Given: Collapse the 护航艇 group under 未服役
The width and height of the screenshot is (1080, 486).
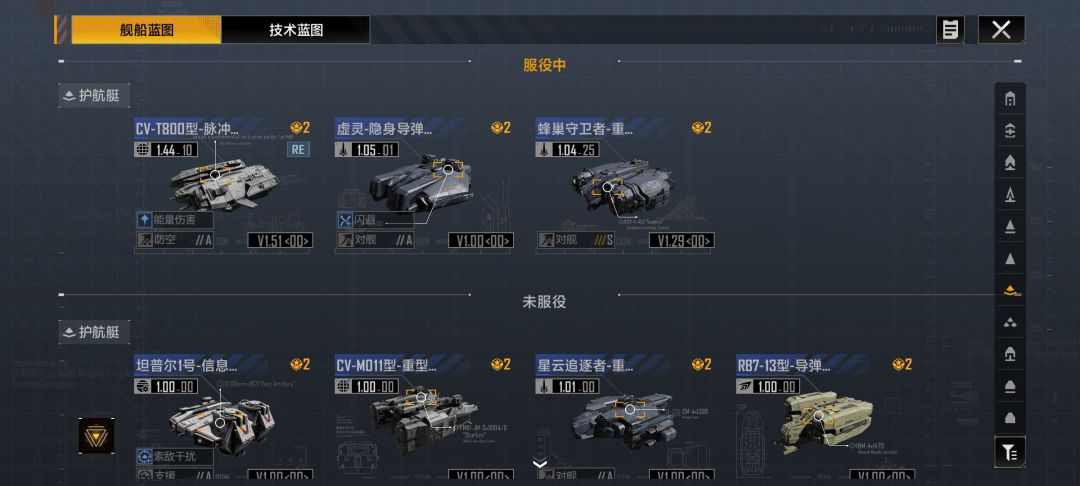Looking at the screenshot, I should (x=94, y=332).
